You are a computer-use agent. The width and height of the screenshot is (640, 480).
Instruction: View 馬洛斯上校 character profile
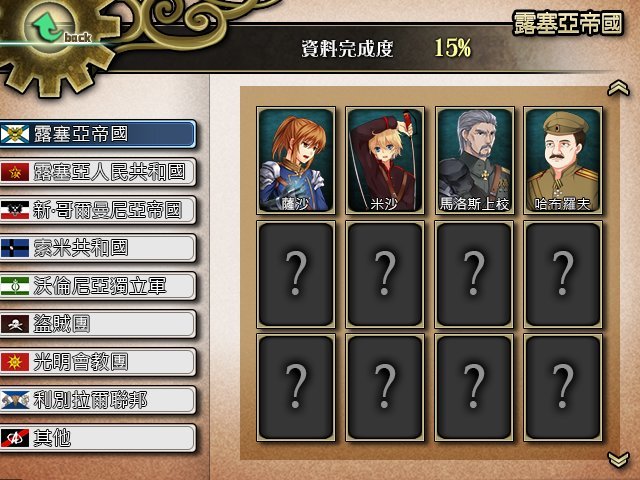(x=474, y=160)
